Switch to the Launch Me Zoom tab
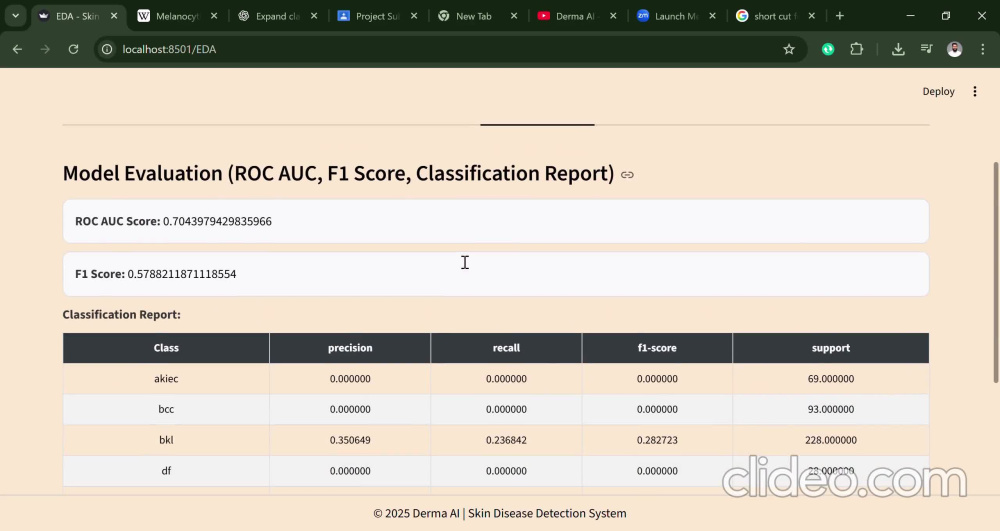Screen dimensions: 1000x531 click(x=676, y=17)
